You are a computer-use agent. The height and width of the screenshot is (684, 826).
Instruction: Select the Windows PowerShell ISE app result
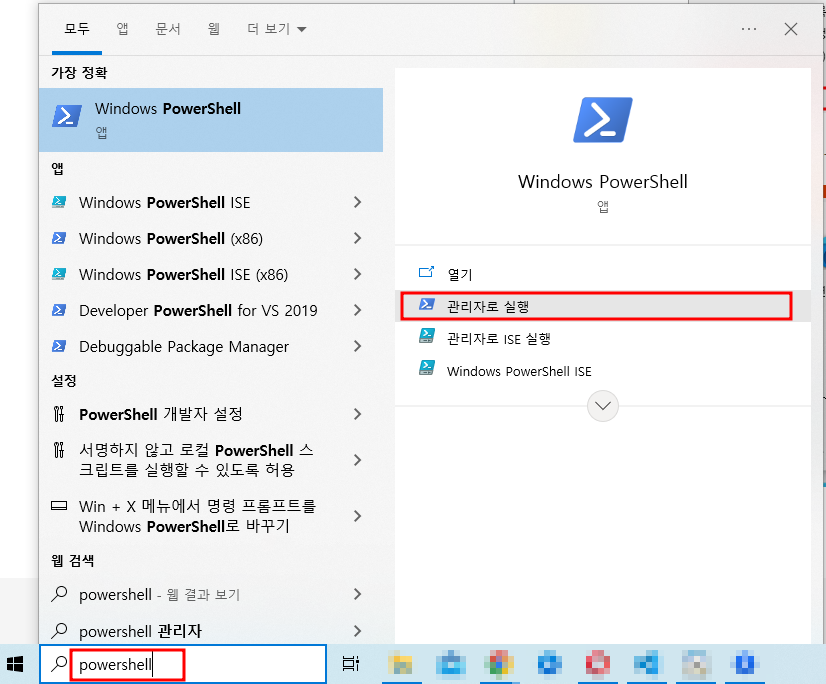click(211, 202)
